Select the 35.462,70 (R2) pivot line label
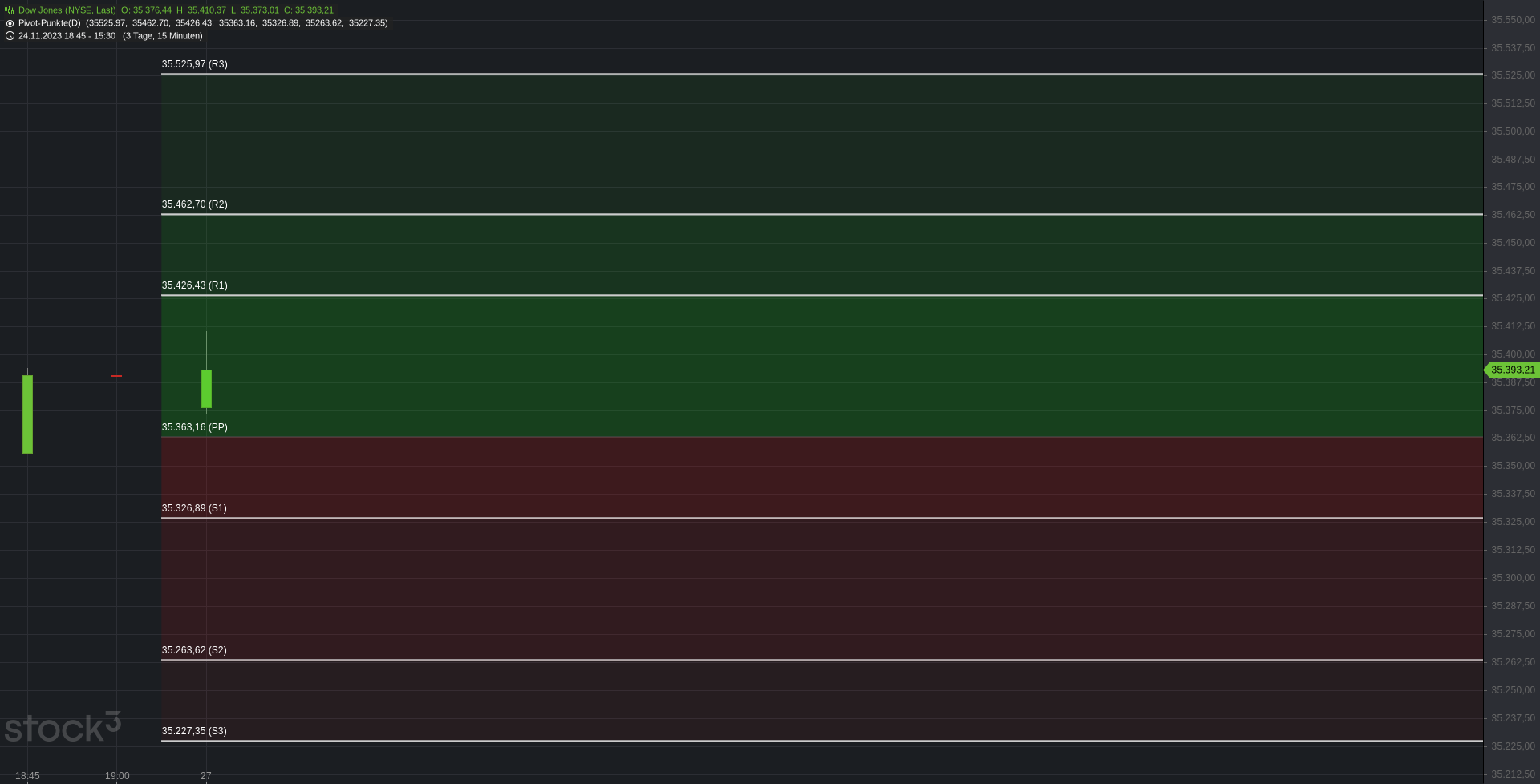This screenshot has height=784, width=1540. (x=195, y=204)
